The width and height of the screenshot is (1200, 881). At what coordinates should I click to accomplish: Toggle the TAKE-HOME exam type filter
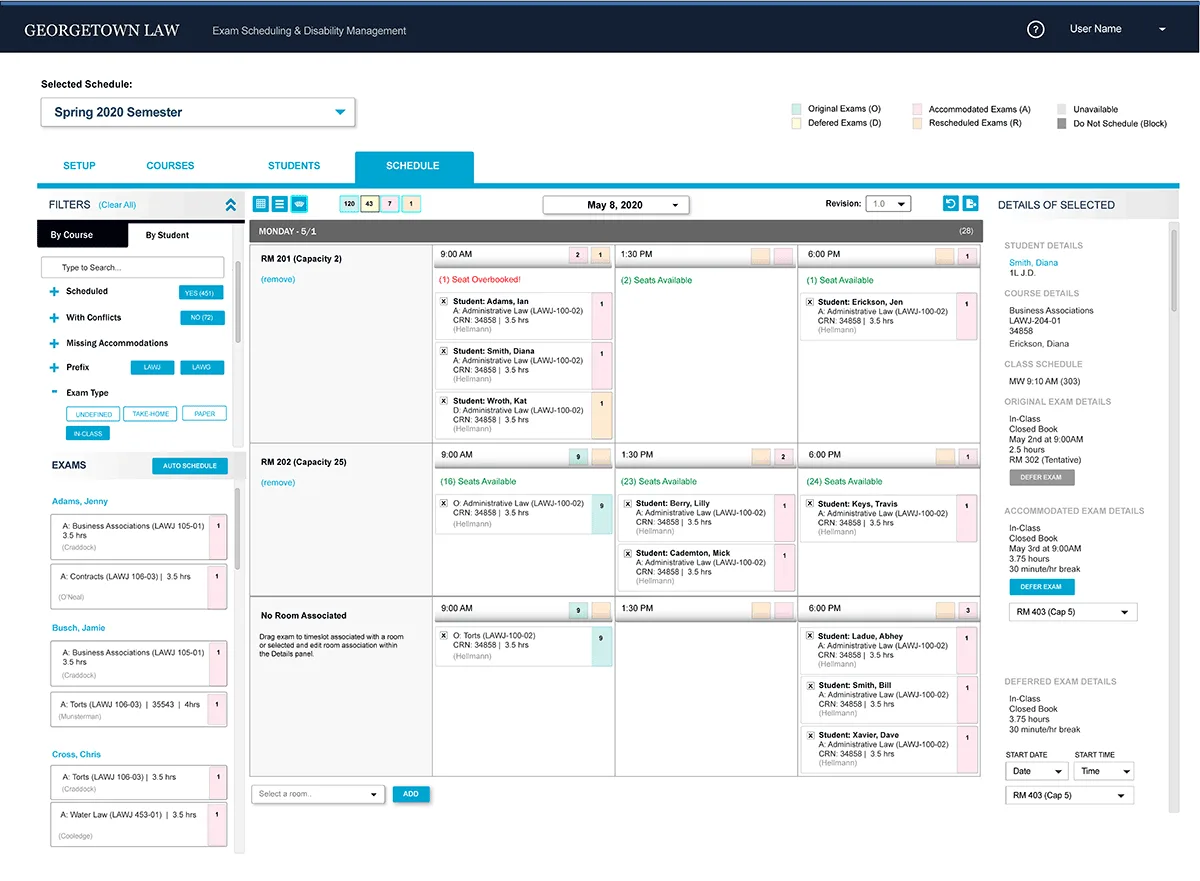click(x=149, y=414)
